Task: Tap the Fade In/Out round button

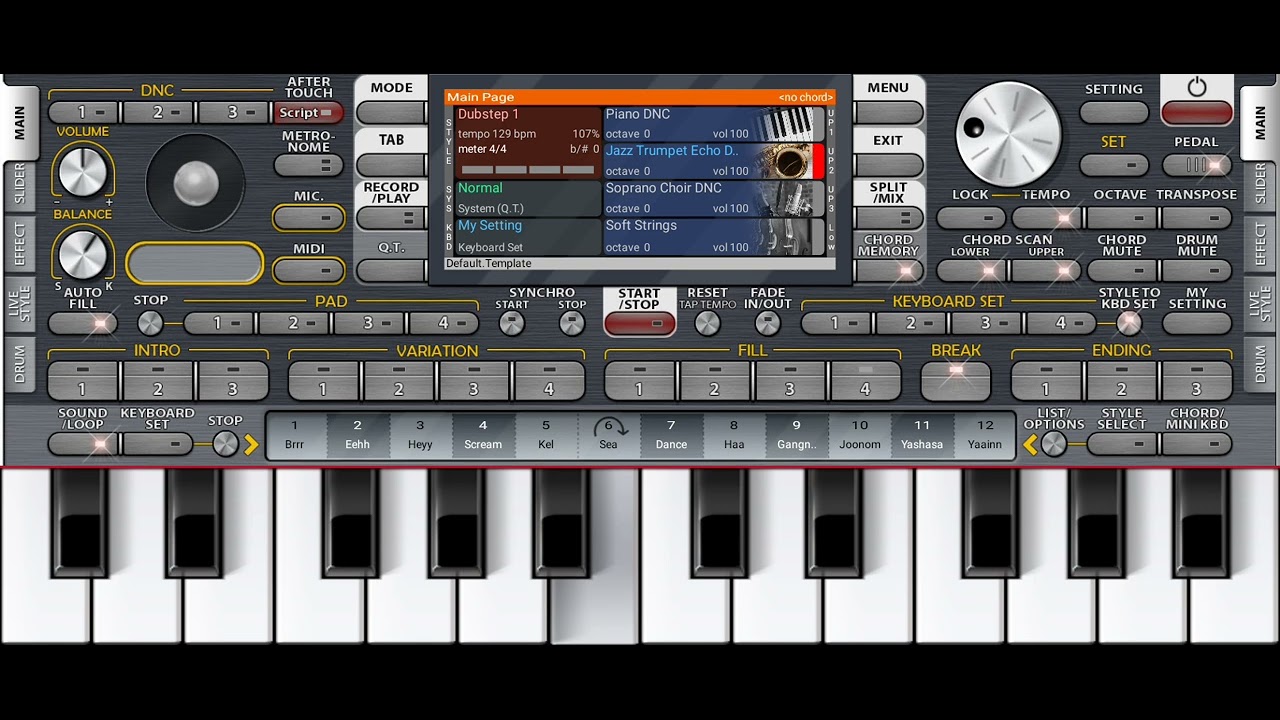Action: 767,323
